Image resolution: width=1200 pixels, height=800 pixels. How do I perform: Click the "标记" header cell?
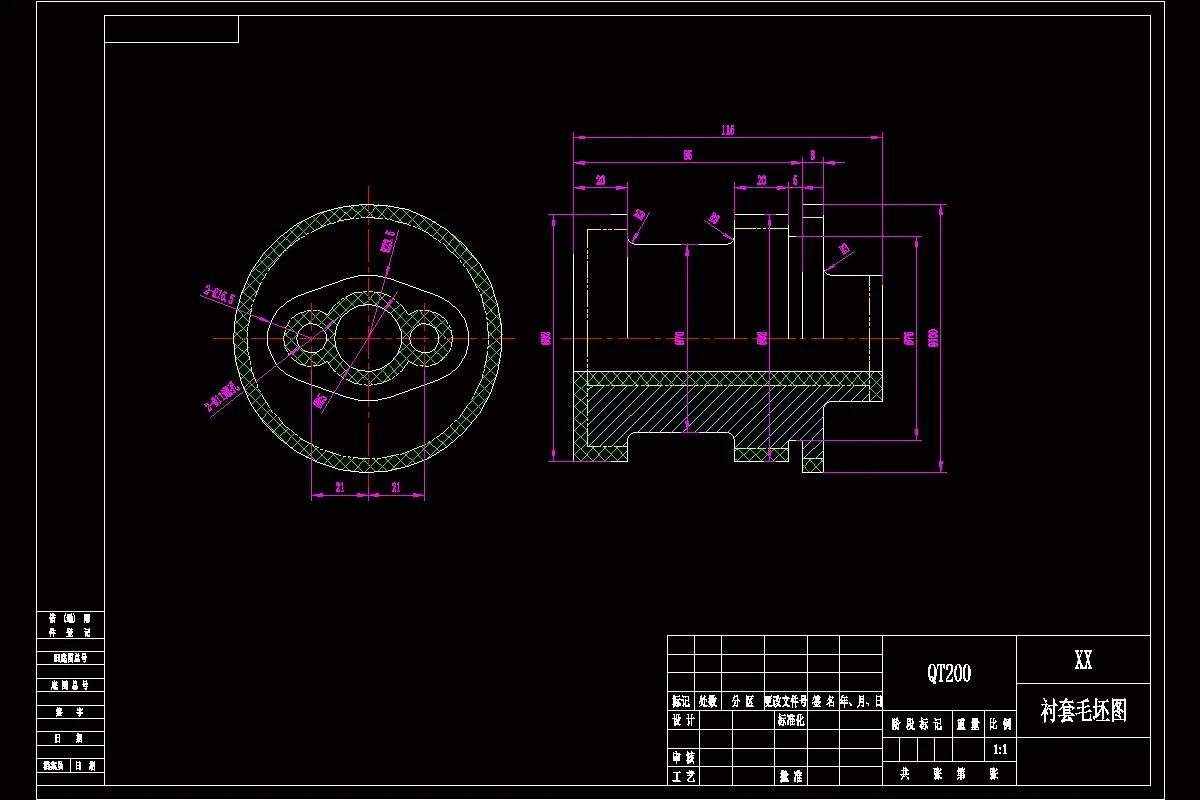[681, 701]
